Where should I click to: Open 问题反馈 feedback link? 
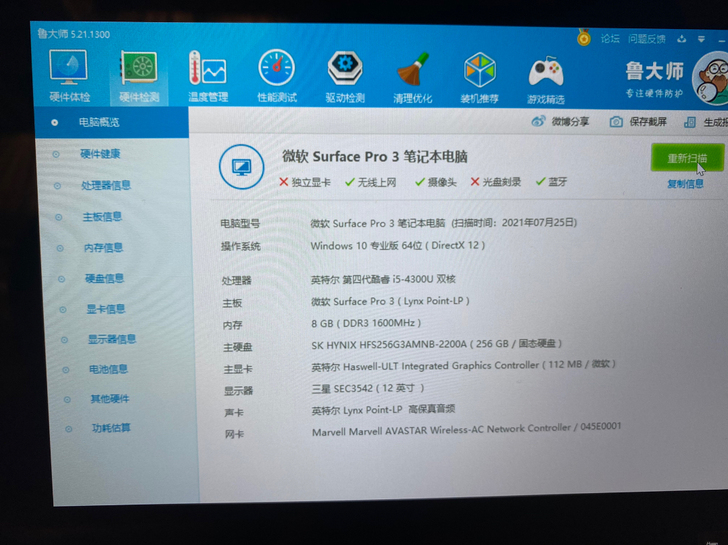(x=647, y=39)
